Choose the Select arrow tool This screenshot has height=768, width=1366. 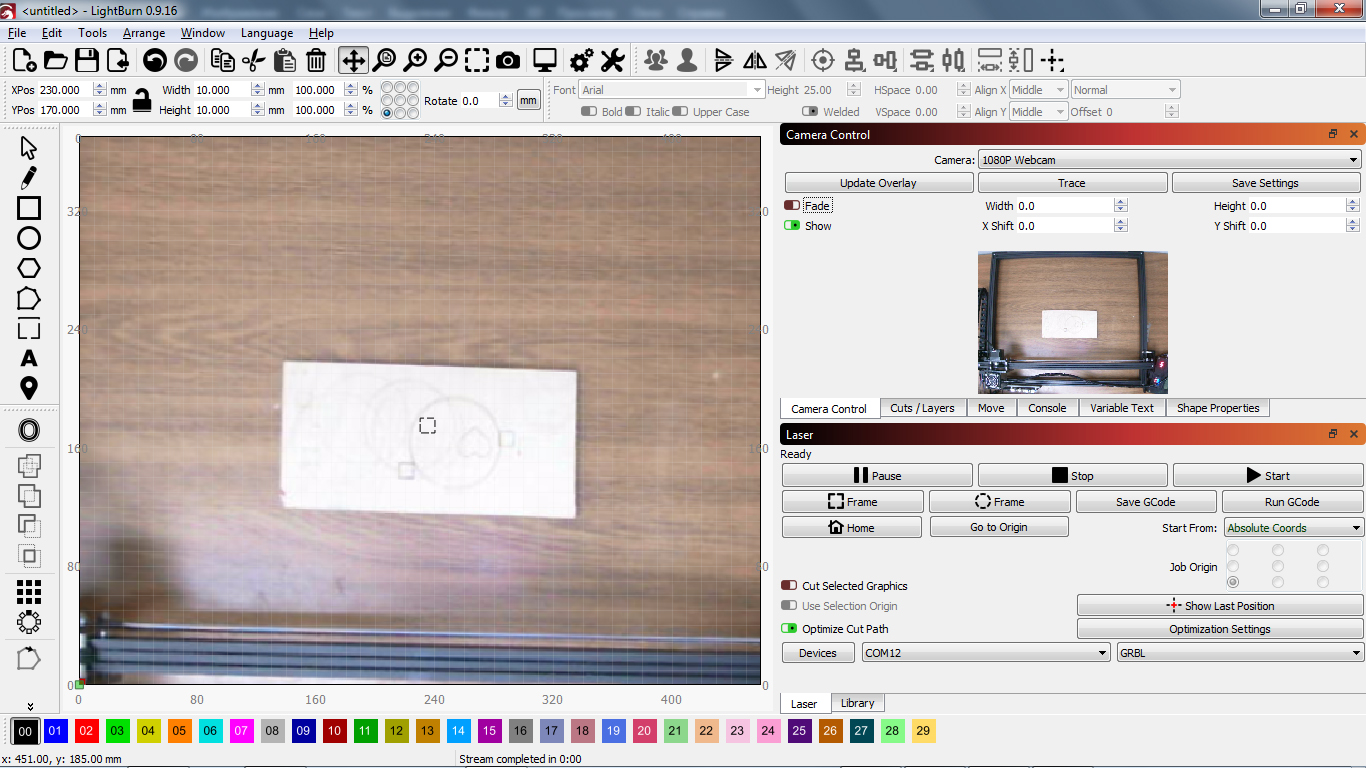click(29, 148)
